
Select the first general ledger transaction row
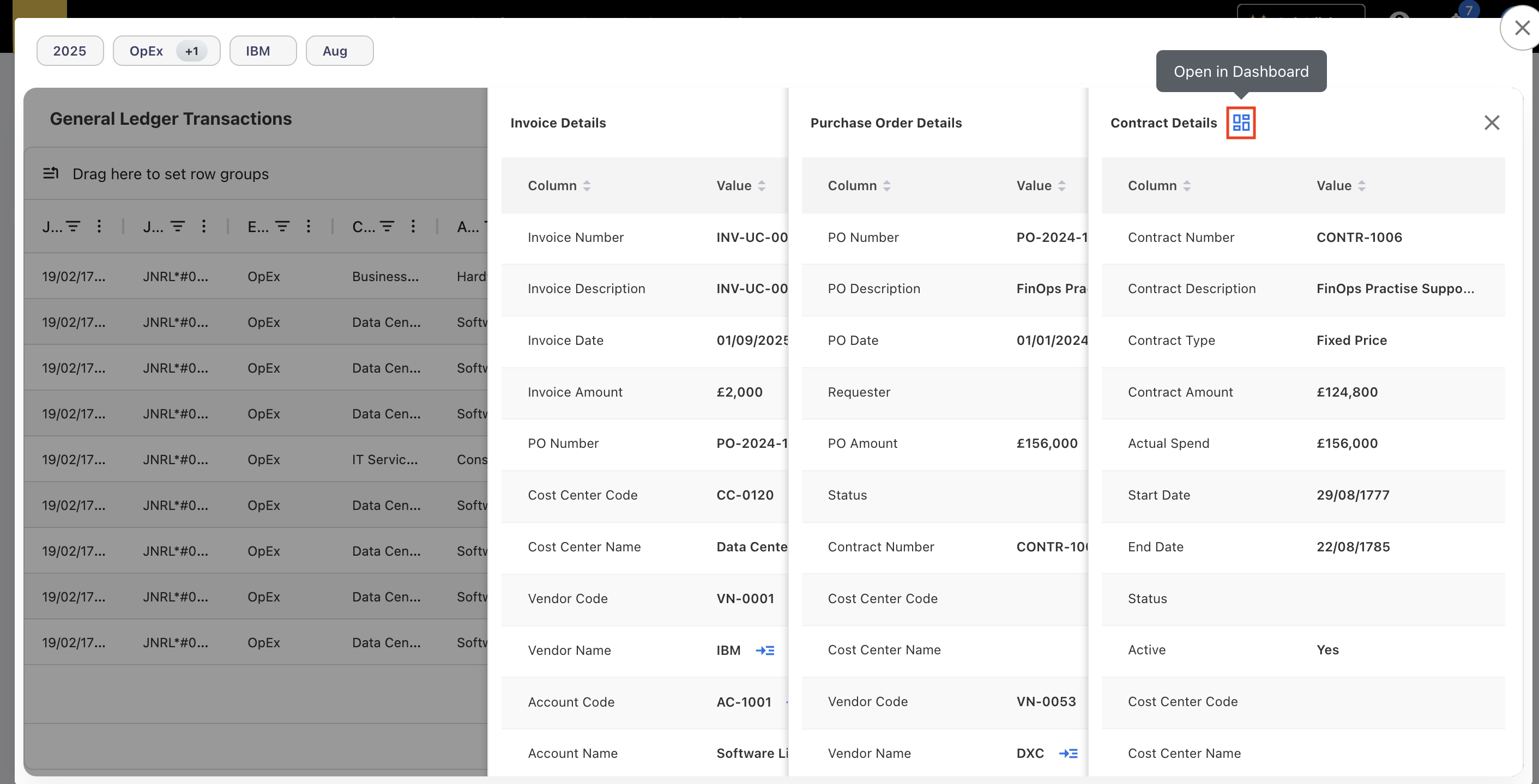pos(239,276)
